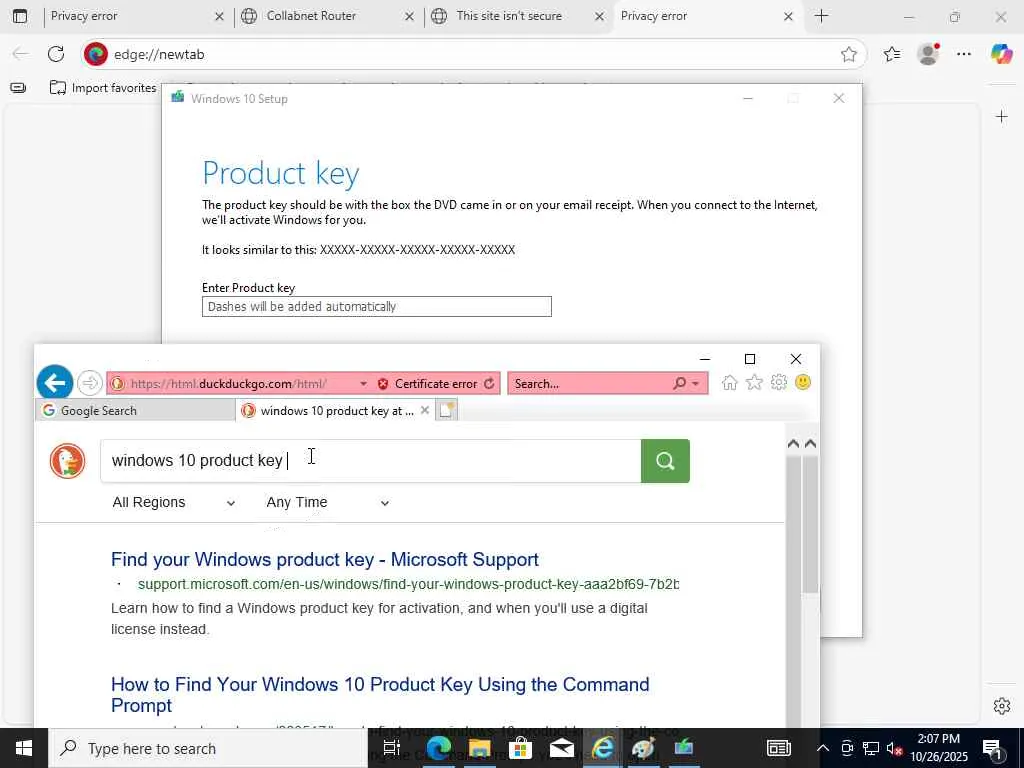
Task: Open Task View from taskbar
Action: (391, 748)
